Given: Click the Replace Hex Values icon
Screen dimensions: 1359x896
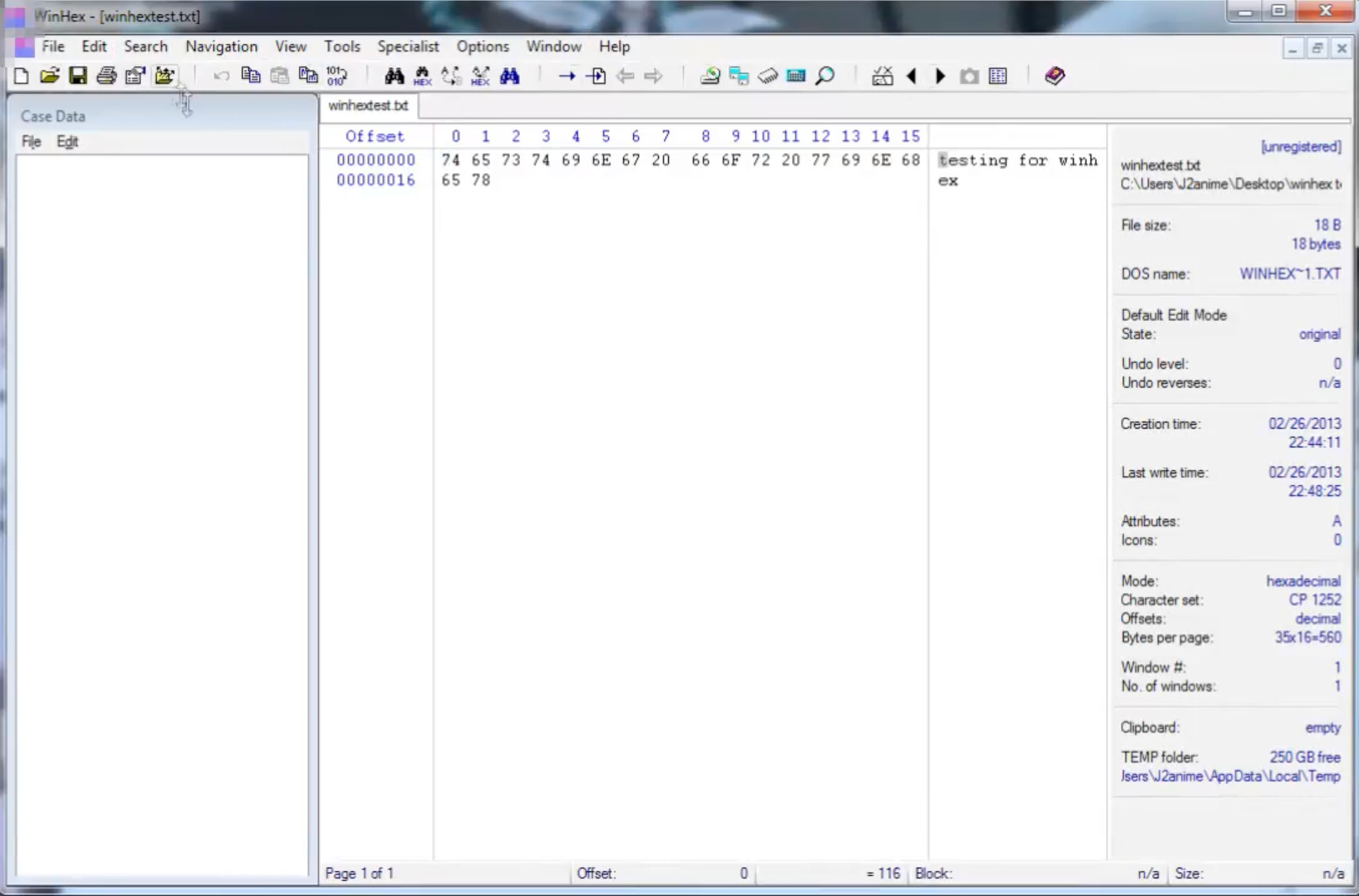Looking at the screenshot, I should click(480, 76).
